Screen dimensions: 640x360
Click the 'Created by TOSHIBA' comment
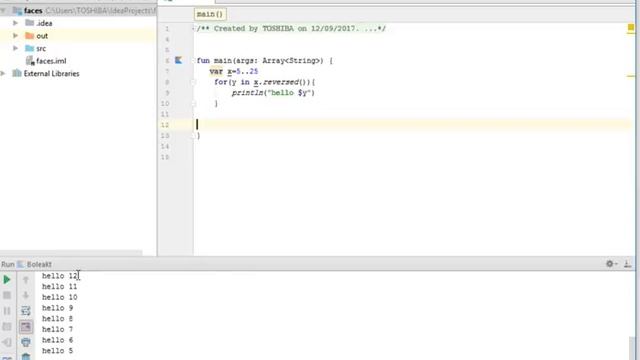point(291,29)
